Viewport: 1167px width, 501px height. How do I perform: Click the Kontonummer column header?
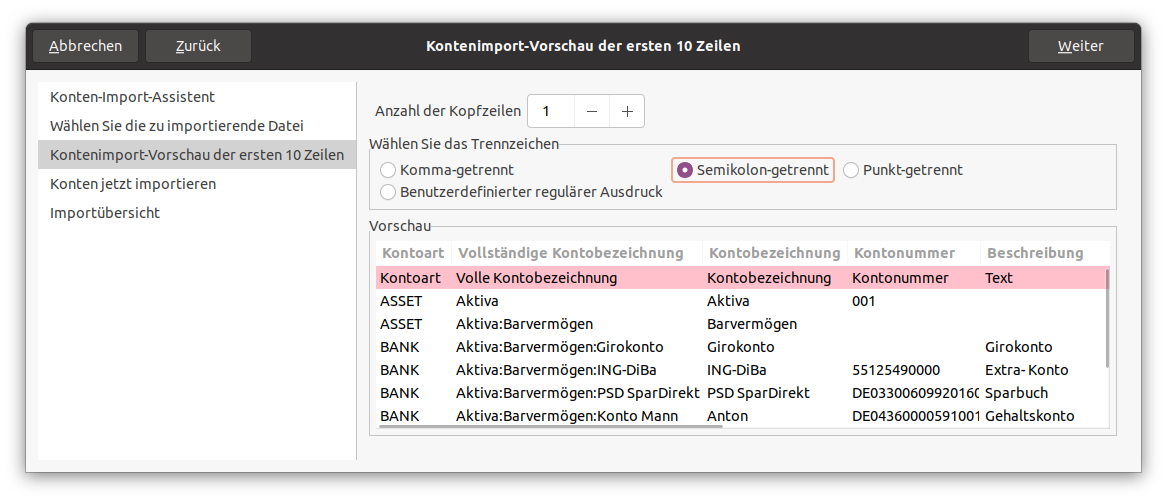click(905, 253)
